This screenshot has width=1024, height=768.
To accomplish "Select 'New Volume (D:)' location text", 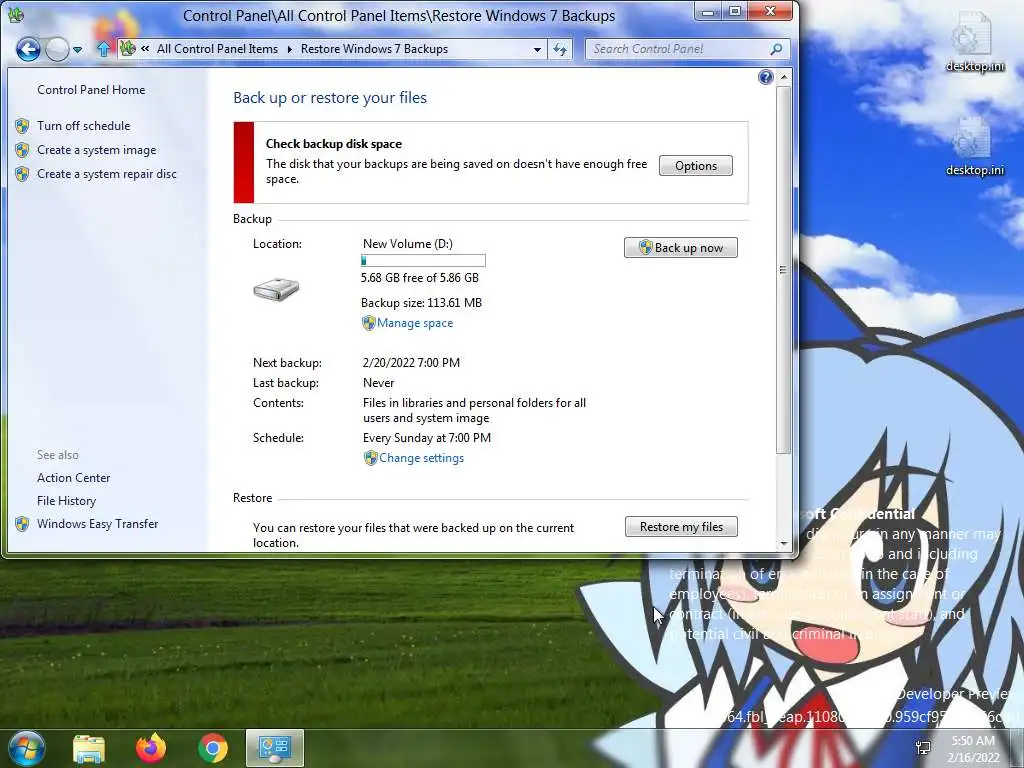I will [x=408, y=244].
